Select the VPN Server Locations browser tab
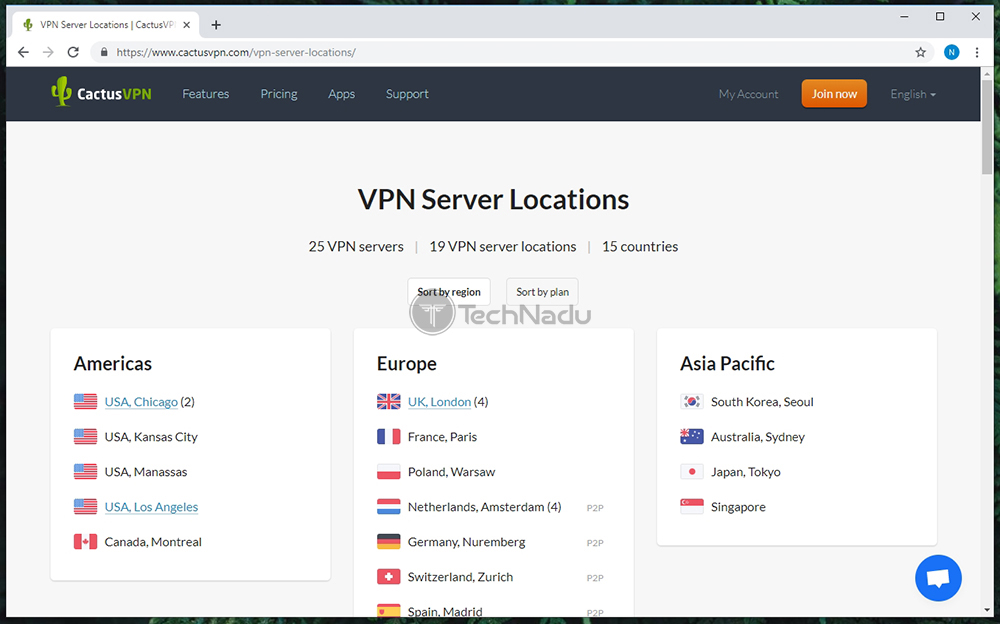Viewport: 1000px width, 624px height. click(106, 25)
